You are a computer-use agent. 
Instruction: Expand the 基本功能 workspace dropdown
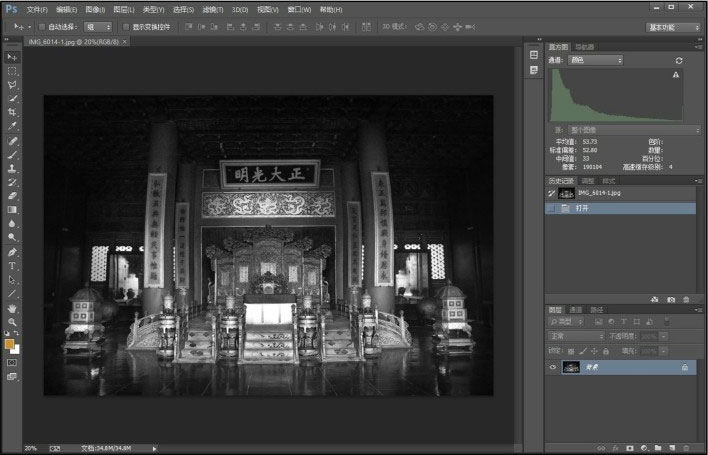coord(672,27)
